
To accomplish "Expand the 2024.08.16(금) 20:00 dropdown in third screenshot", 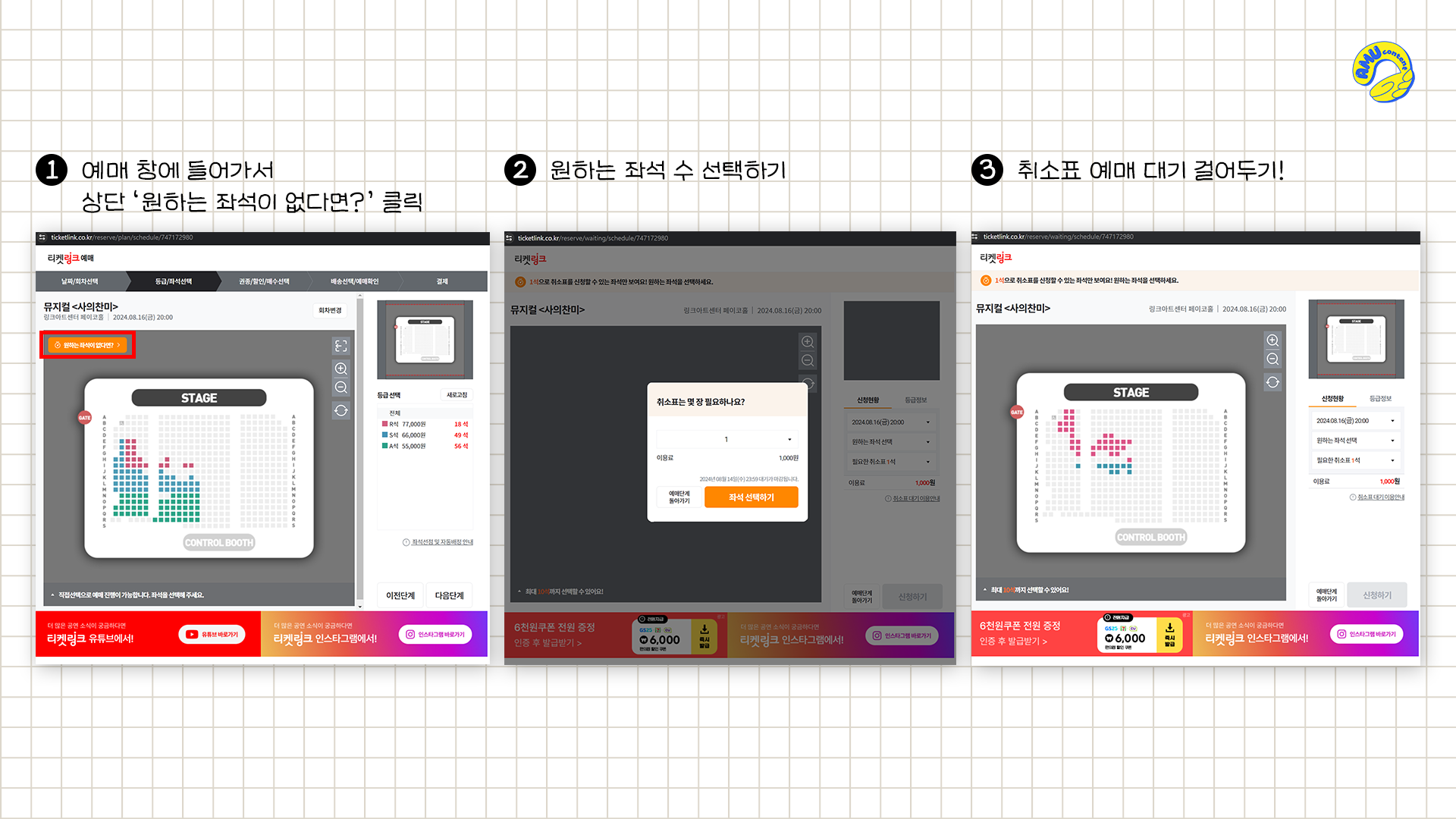I will [1355, 421].
